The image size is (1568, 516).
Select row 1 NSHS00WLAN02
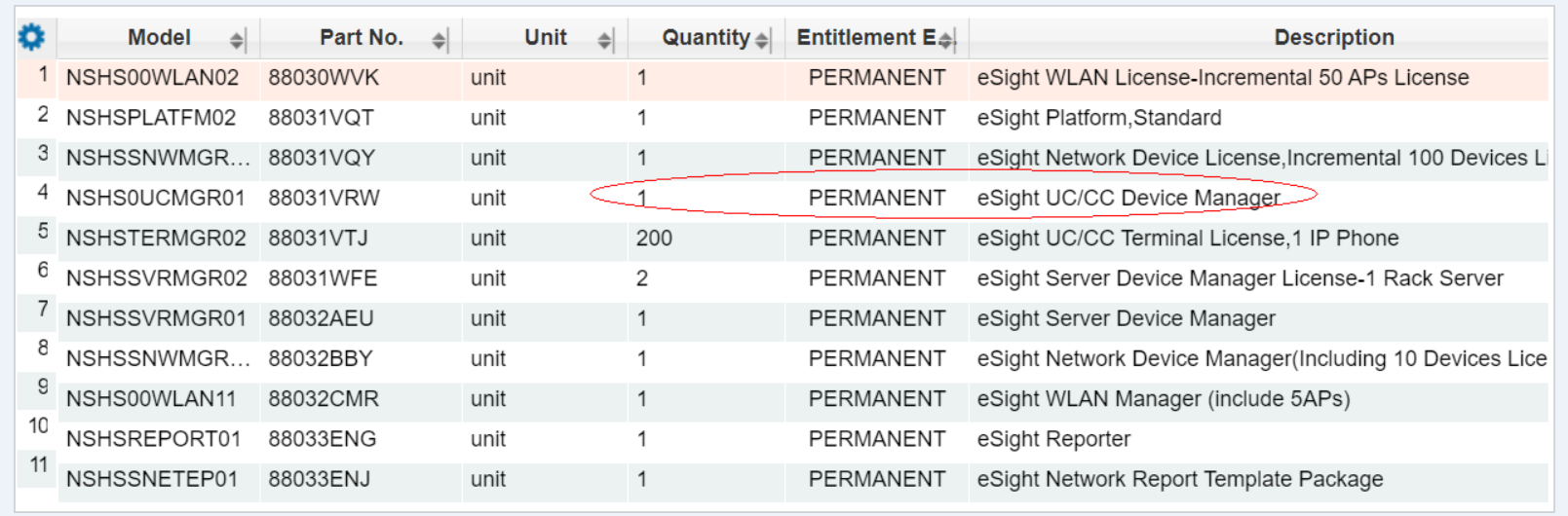783,78
